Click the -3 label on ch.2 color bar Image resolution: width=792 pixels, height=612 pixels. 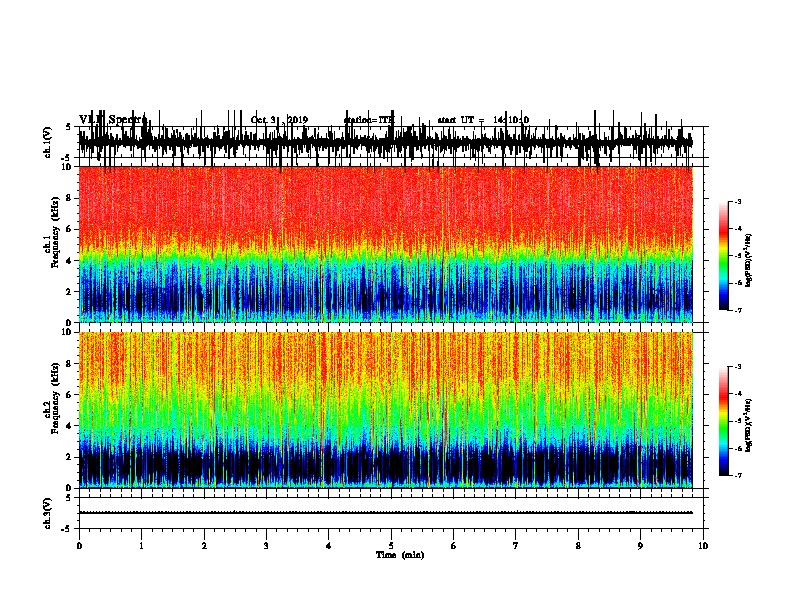point(737,367)
